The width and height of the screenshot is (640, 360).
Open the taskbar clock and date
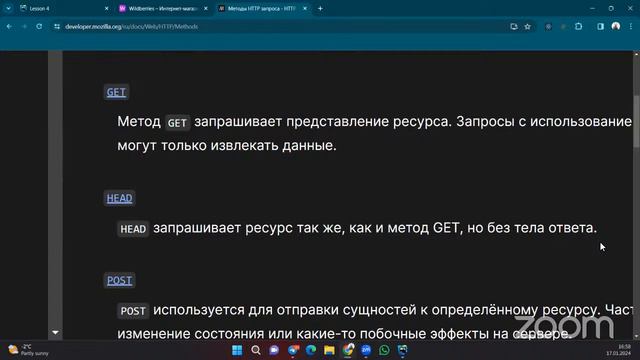tap(619, 350)
